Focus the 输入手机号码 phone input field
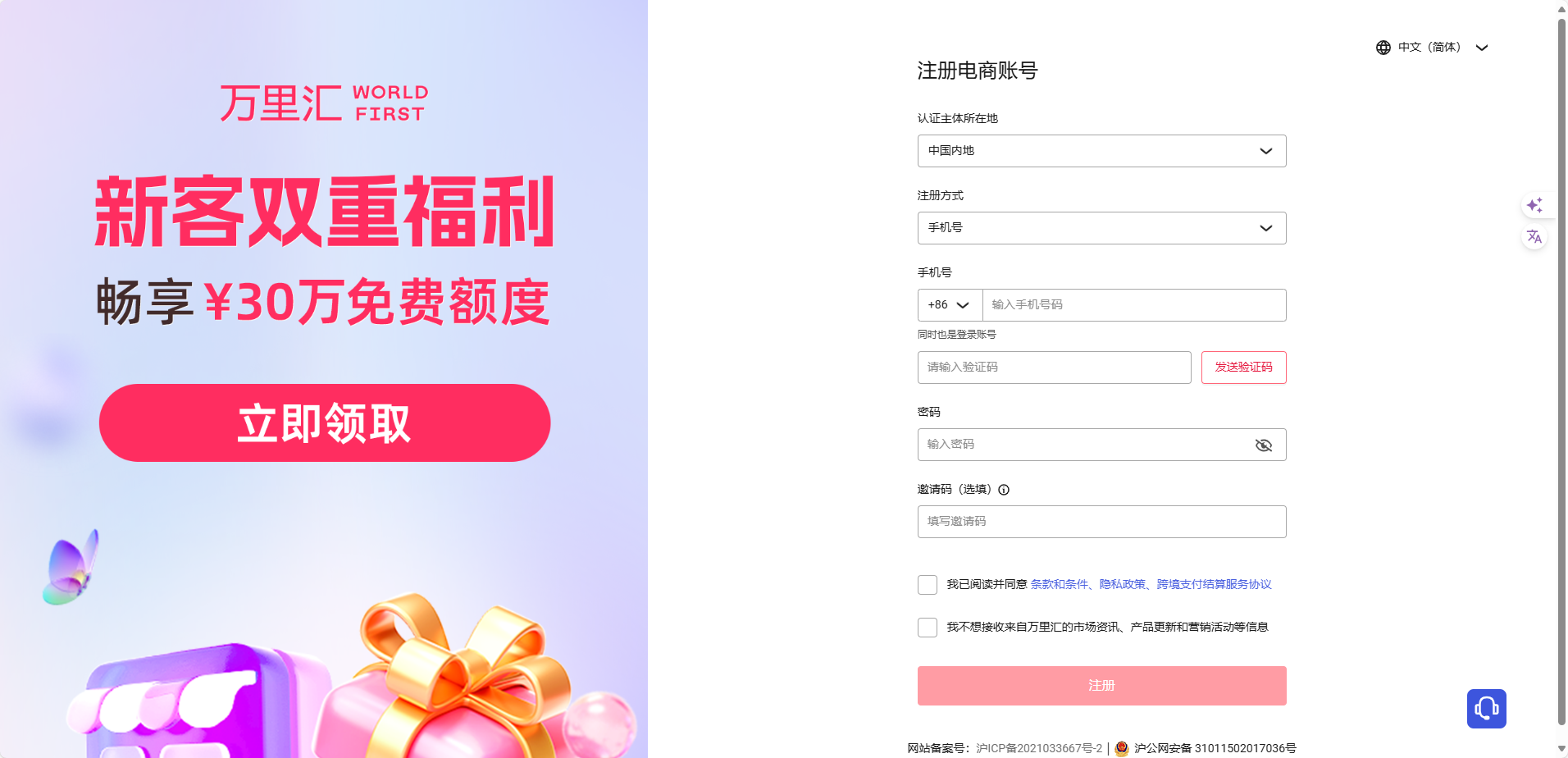 (1134, 305)
